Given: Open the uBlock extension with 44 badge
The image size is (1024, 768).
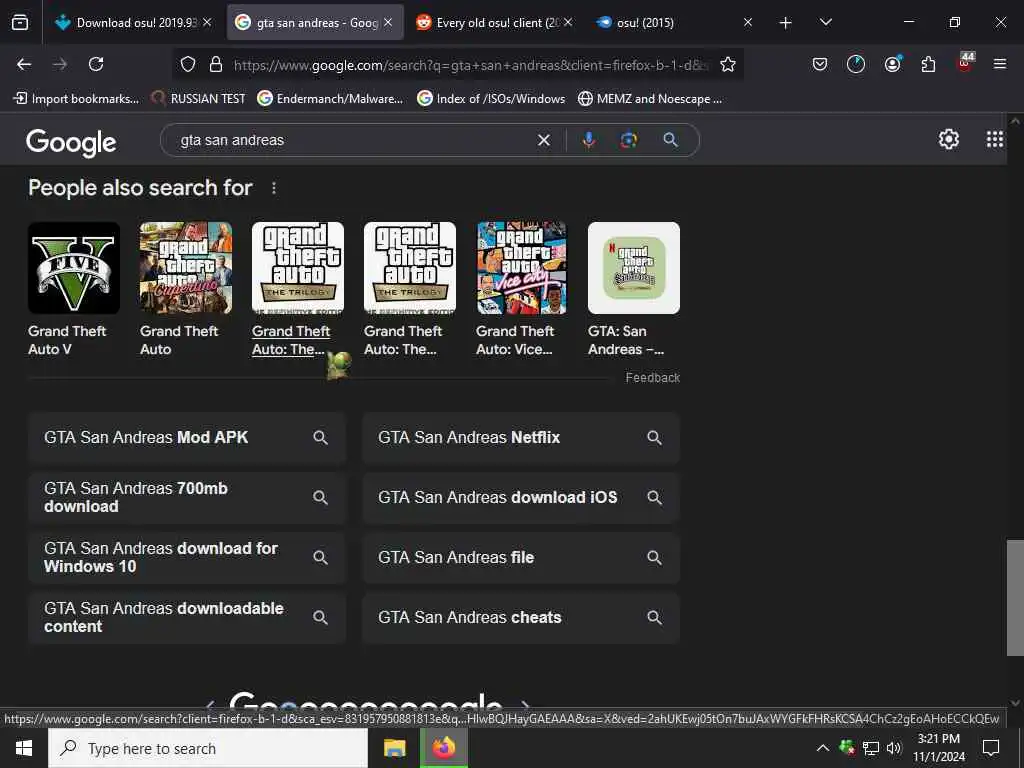Looking at the screenshot, I should pos(965,63).
